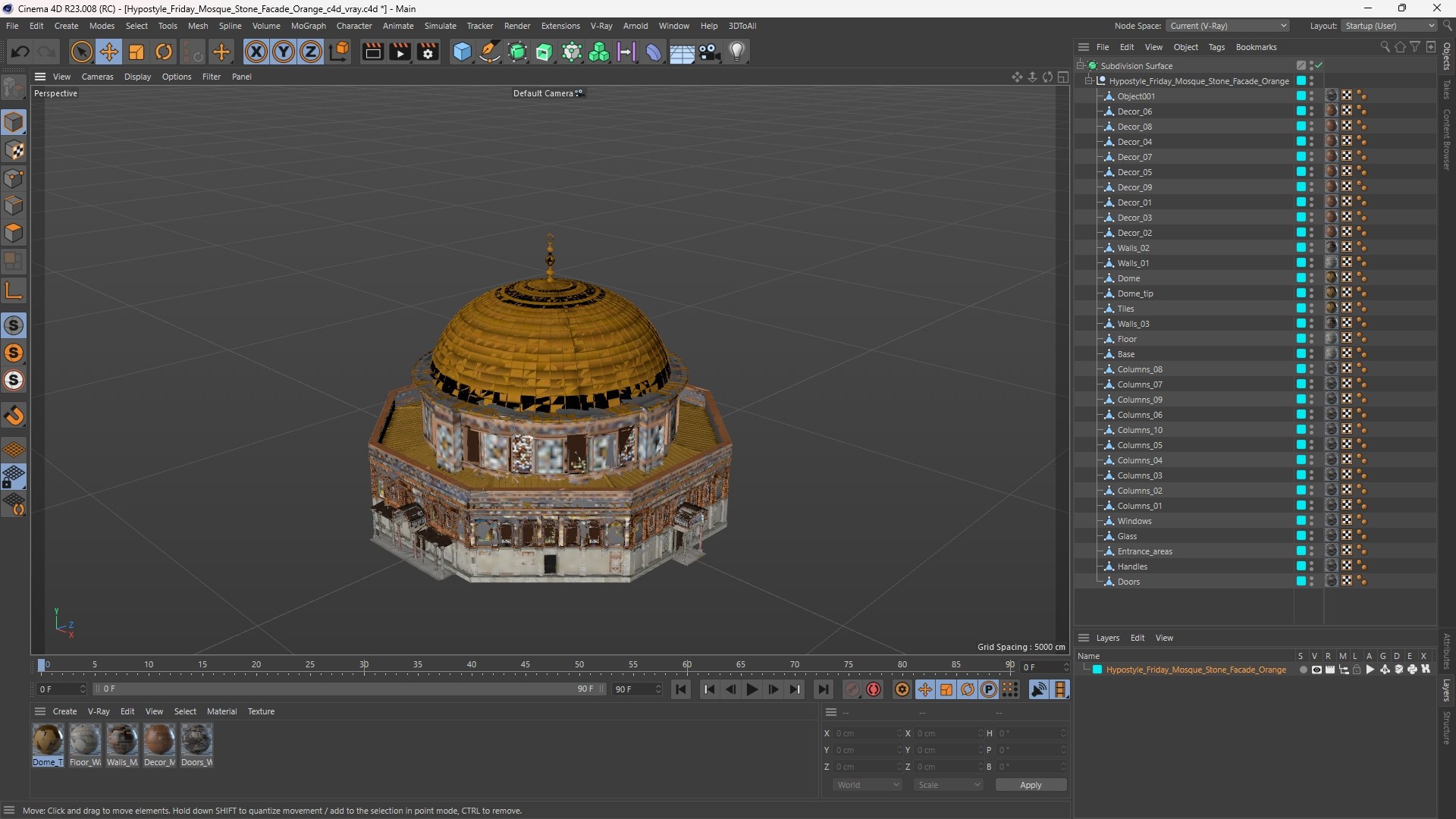The image size is (1456, 819).
Task: Open the File menu
Action: coord(12,26)
